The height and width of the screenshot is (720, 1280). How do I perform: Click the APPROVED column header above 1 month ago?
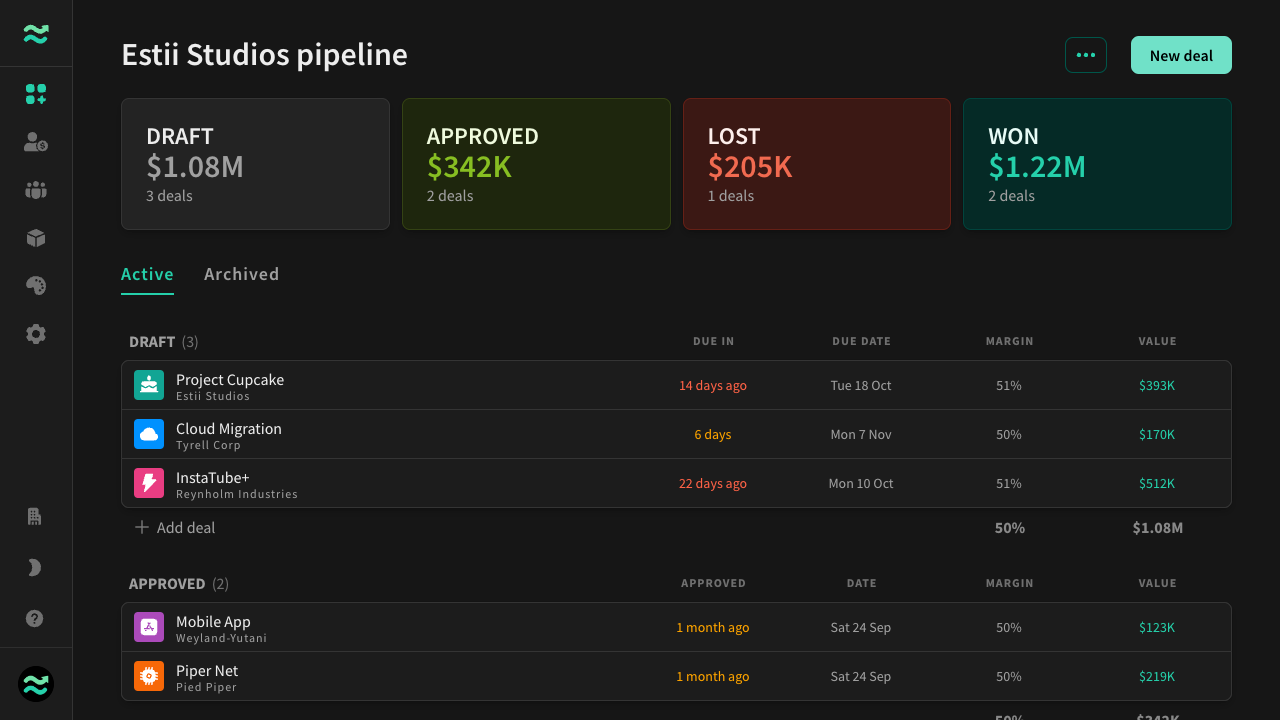pos(713,583)
